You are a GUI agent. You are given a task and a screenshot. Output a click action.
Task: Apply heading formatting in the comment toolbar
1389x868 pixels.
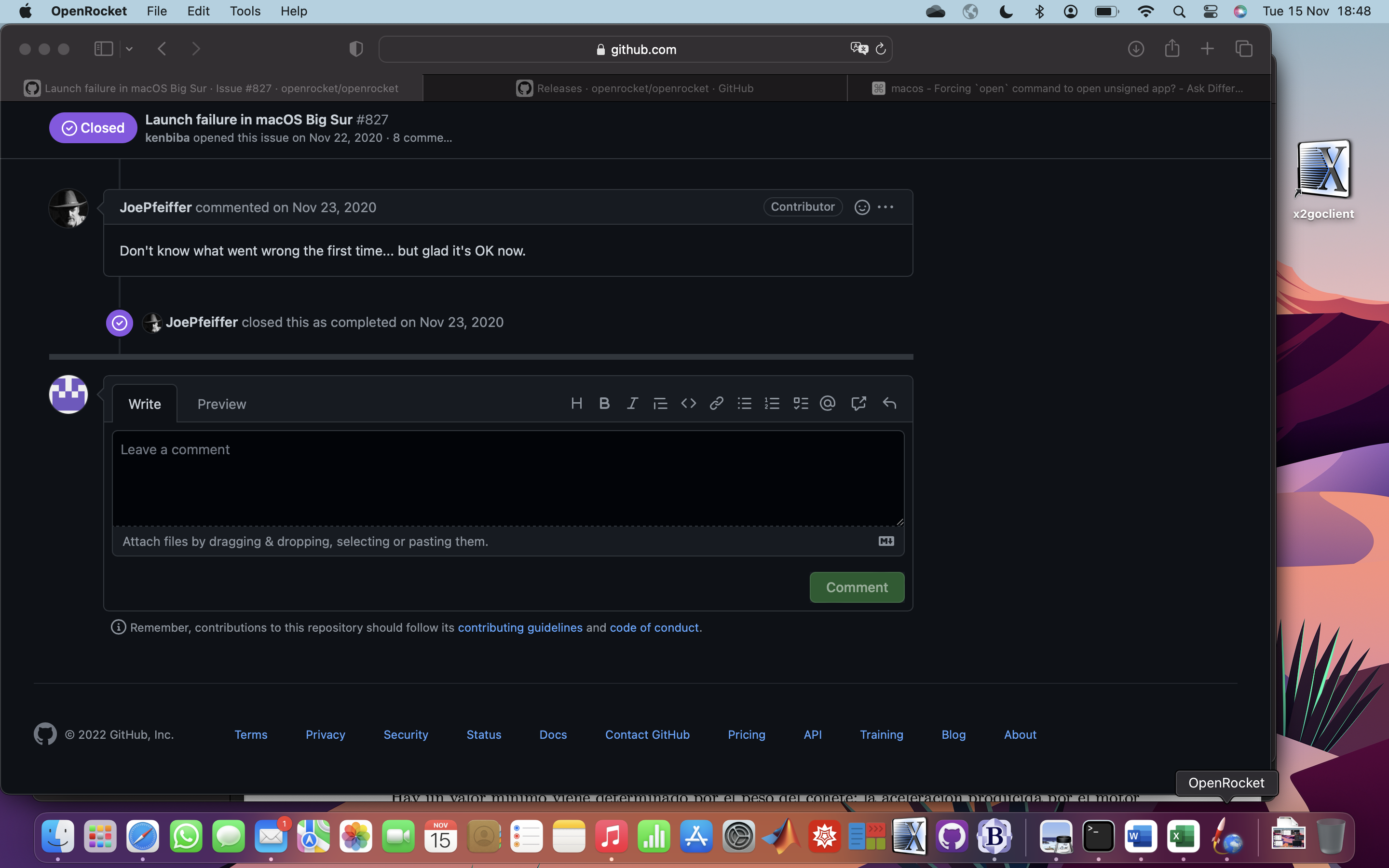tap(576, 403)
